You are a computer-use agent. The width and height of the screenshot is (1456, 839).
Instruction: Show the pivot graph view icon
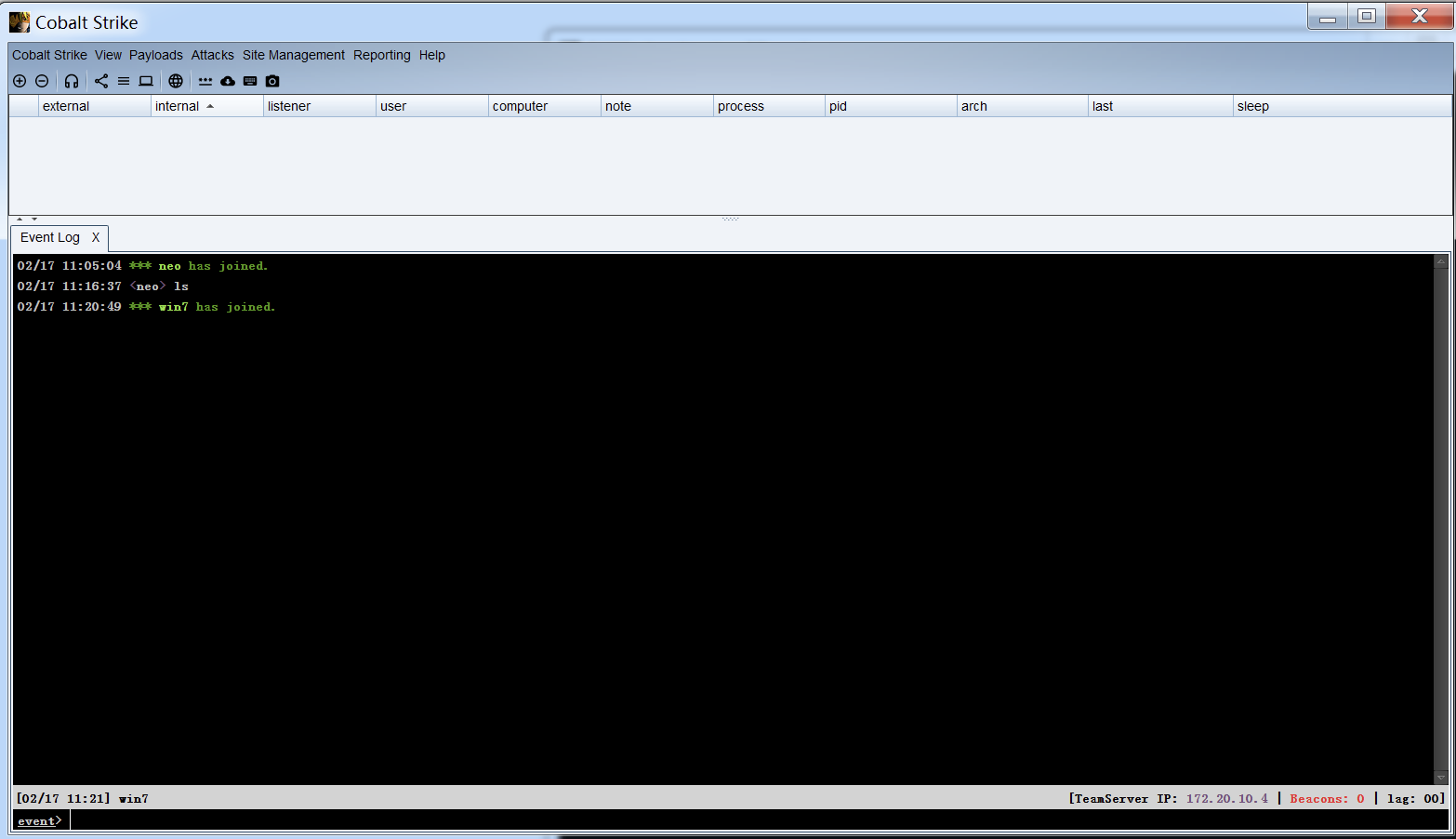coord(101,81)
